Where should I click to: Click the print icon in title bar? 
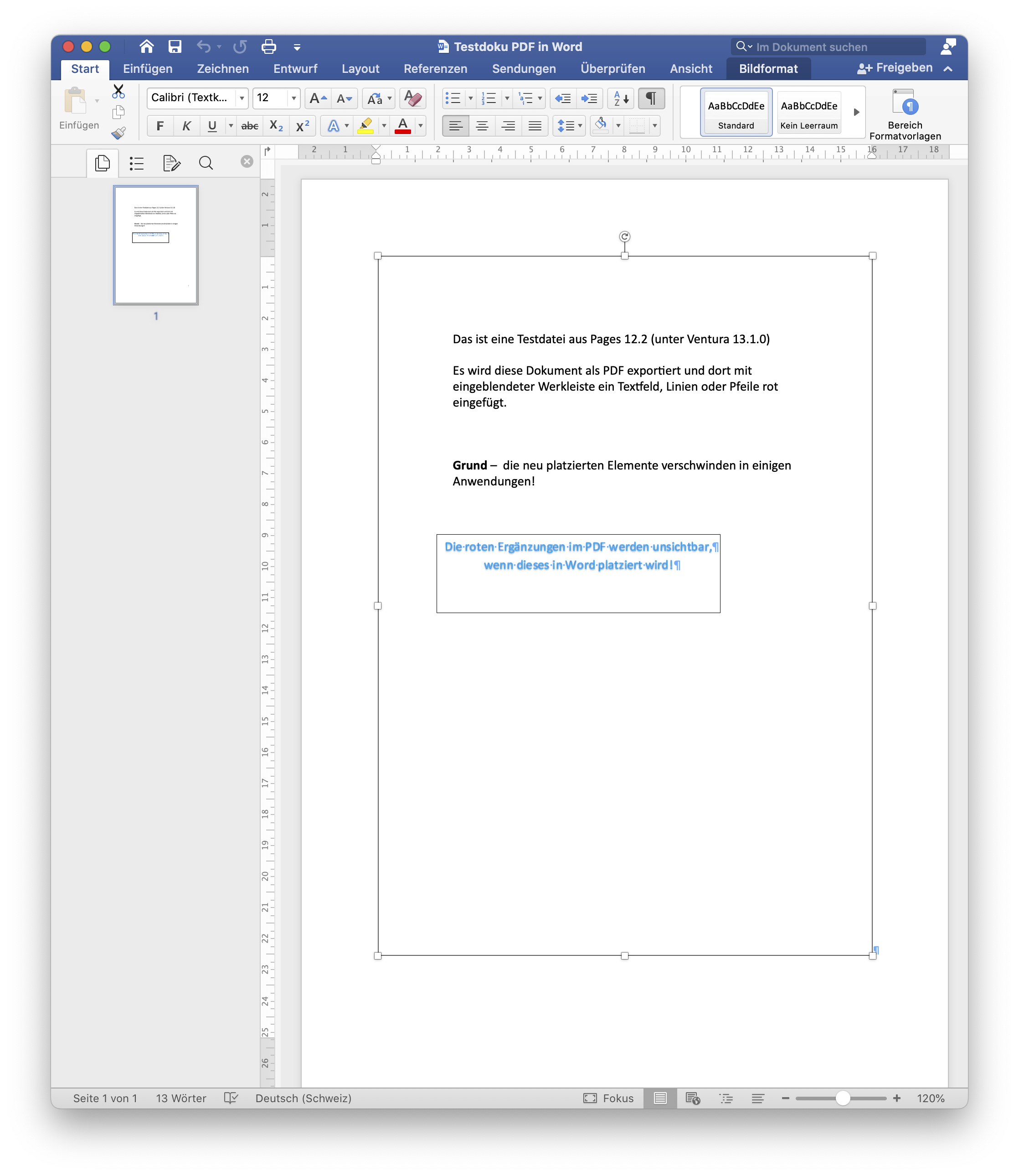click(x=268, y=46)
